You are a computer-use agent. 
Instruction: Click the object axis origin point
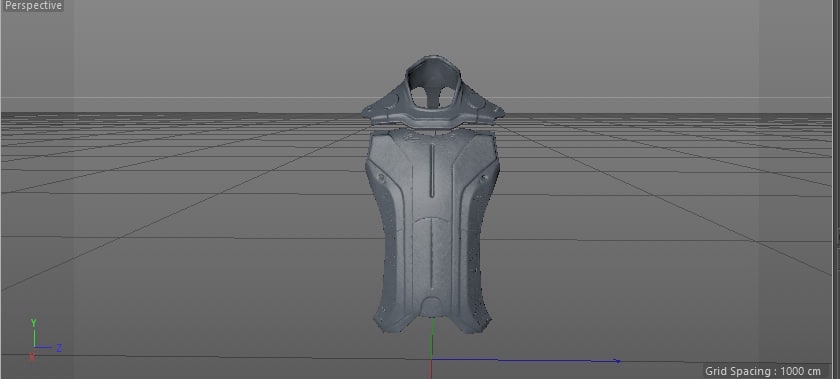point(431,359)
